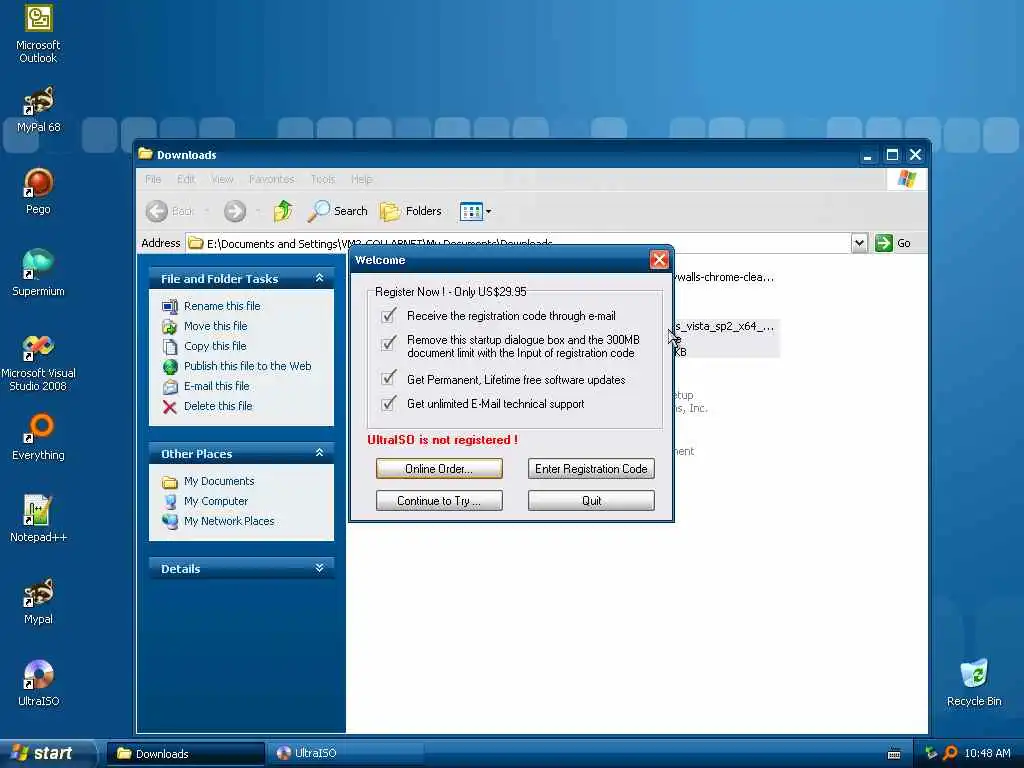
Task: Click the Views toolbar icon
Action: (470, 211)
